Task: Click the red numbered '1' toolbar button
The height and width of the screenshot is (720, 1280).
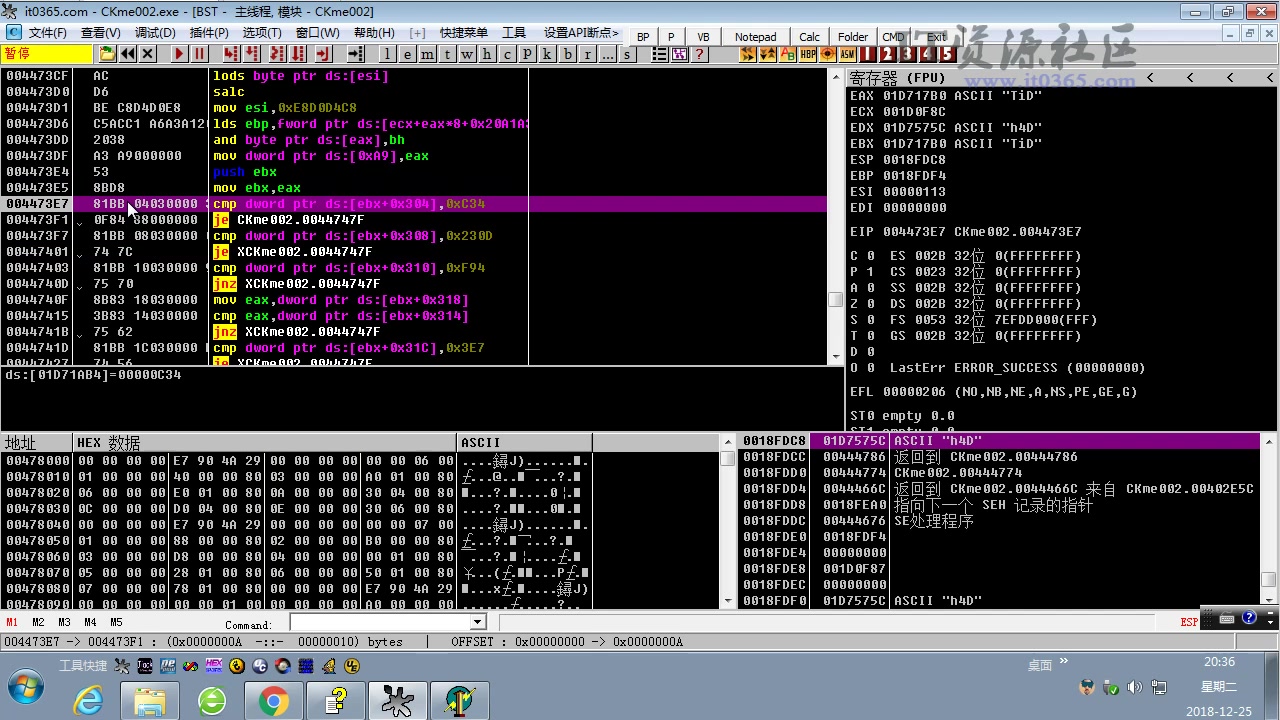Action: (x=867, y=54)
